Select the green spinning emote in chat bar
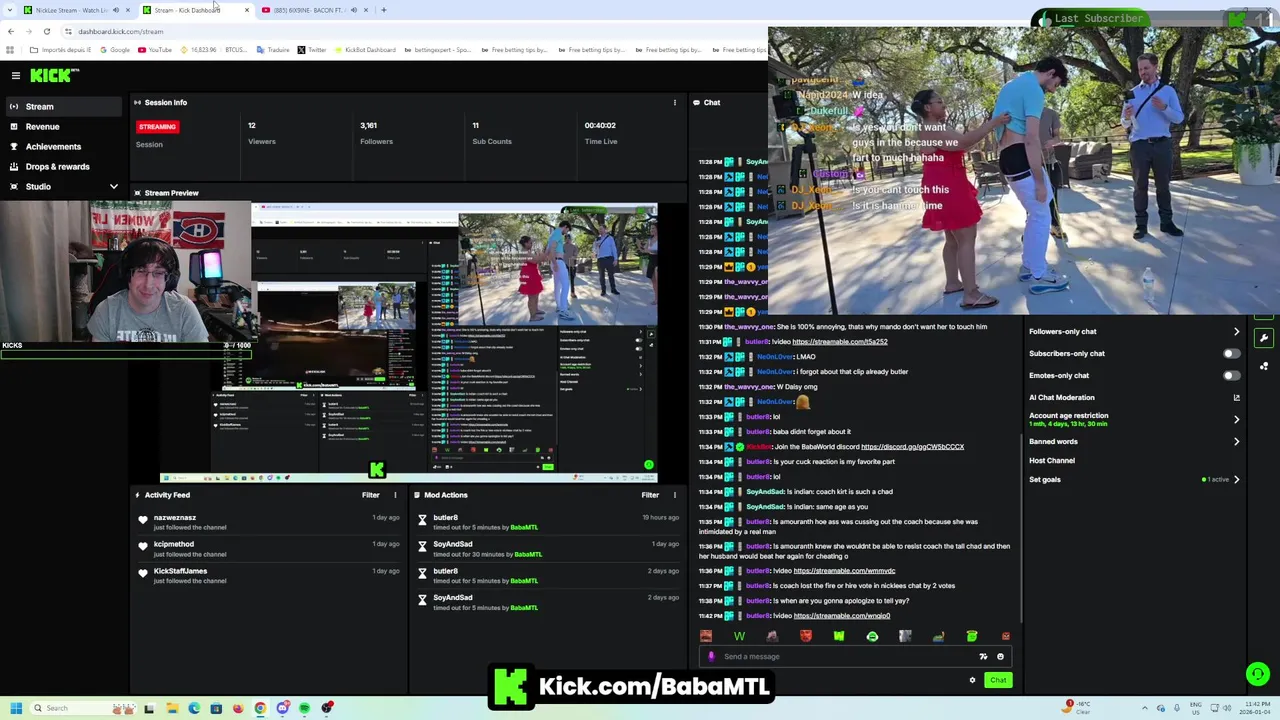Screen dimensions: 1280x720 tap(872, 636)
